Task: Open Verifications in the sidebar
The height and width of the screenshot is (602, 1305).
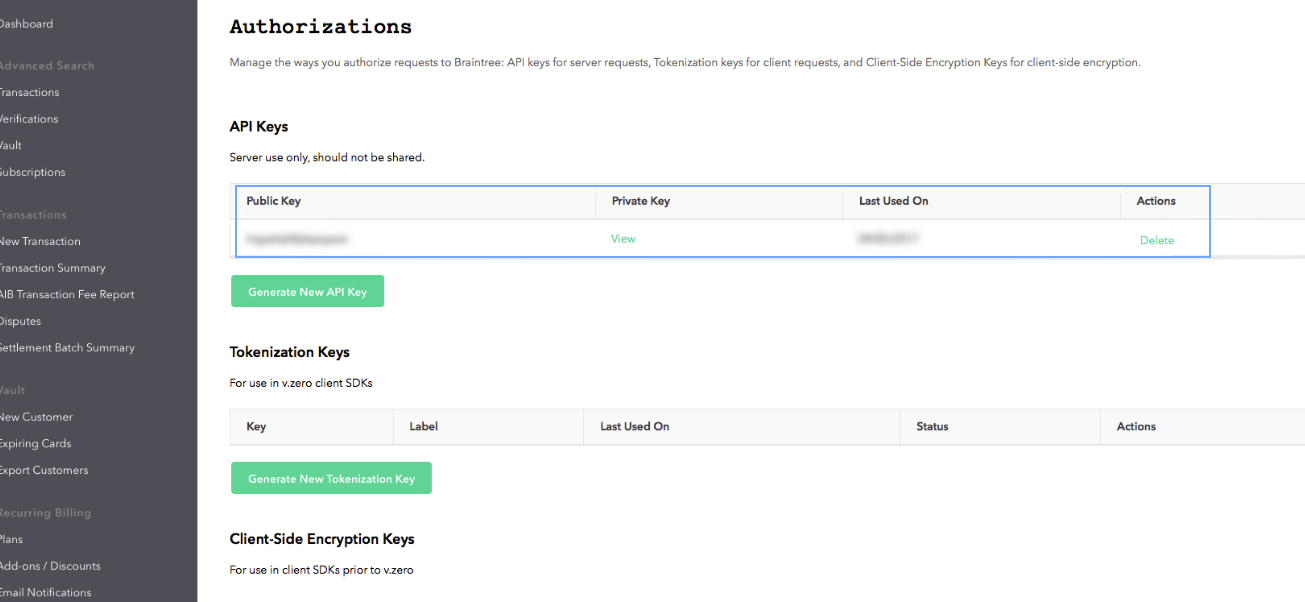Action: tap(30, 119)
